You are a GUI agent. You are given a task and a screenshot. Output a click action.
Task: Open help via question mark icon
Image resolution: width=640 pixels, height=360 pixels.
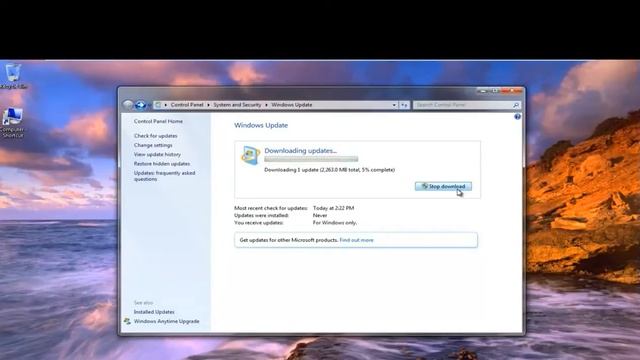[518, 117]
